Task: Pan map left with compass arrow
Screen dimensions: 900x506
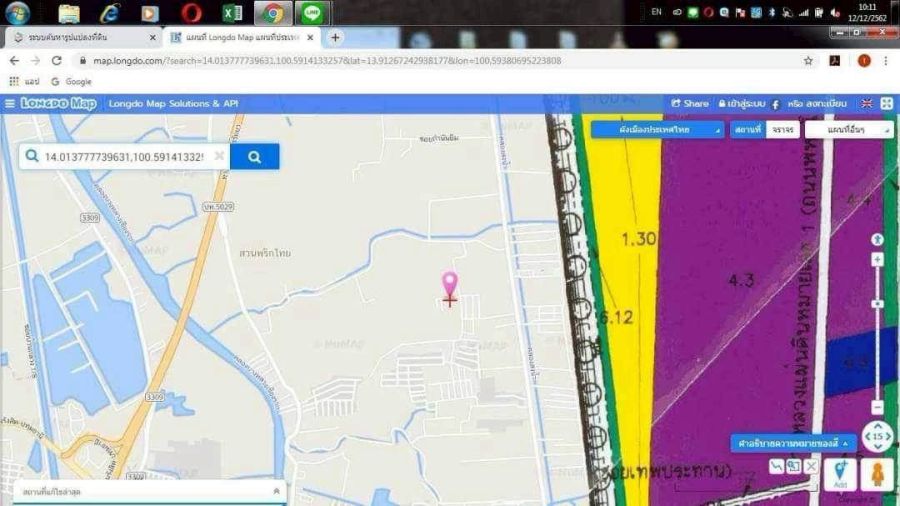Action: (867, 437)
